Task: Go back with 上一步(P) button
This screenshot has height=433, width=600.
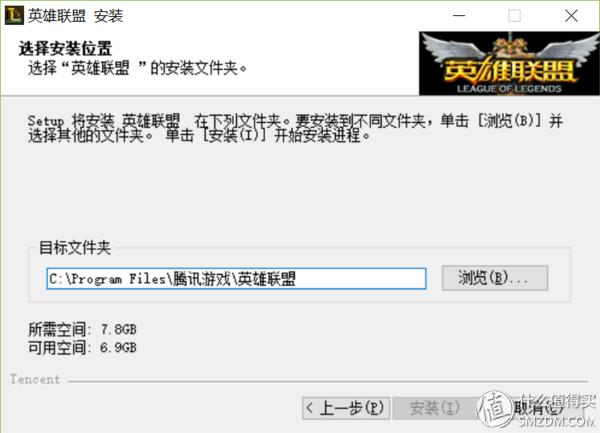Action: (x=346, y=408)
